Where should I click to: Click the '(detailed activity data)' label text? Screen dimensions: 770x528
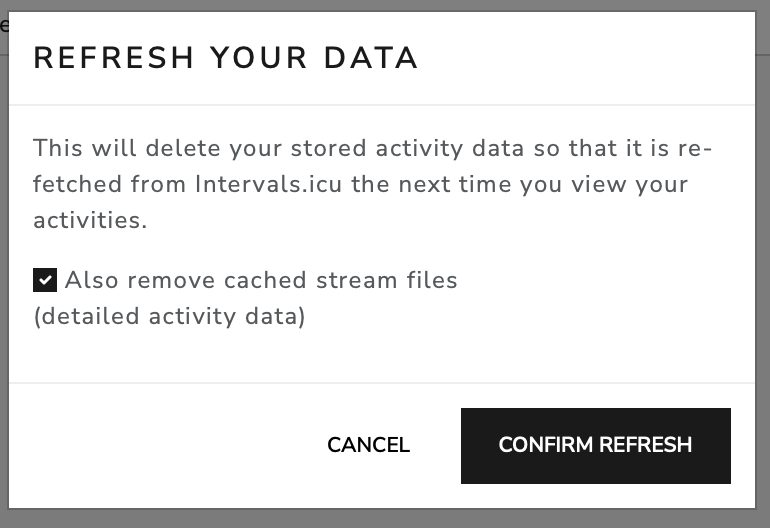click(x=169, y=316)
